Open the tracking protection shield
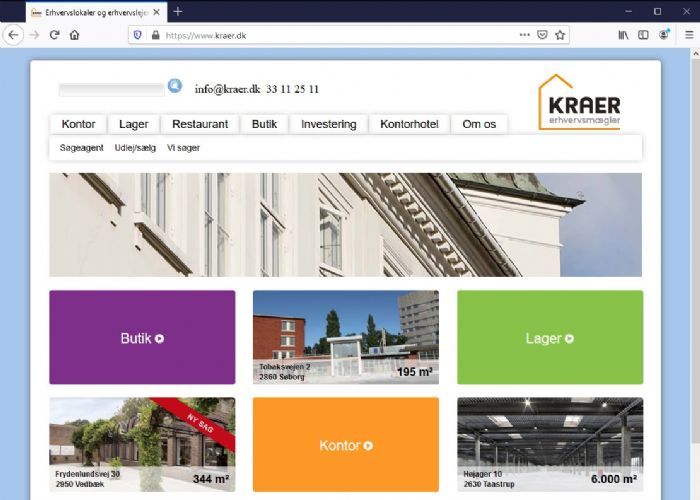 138,35
